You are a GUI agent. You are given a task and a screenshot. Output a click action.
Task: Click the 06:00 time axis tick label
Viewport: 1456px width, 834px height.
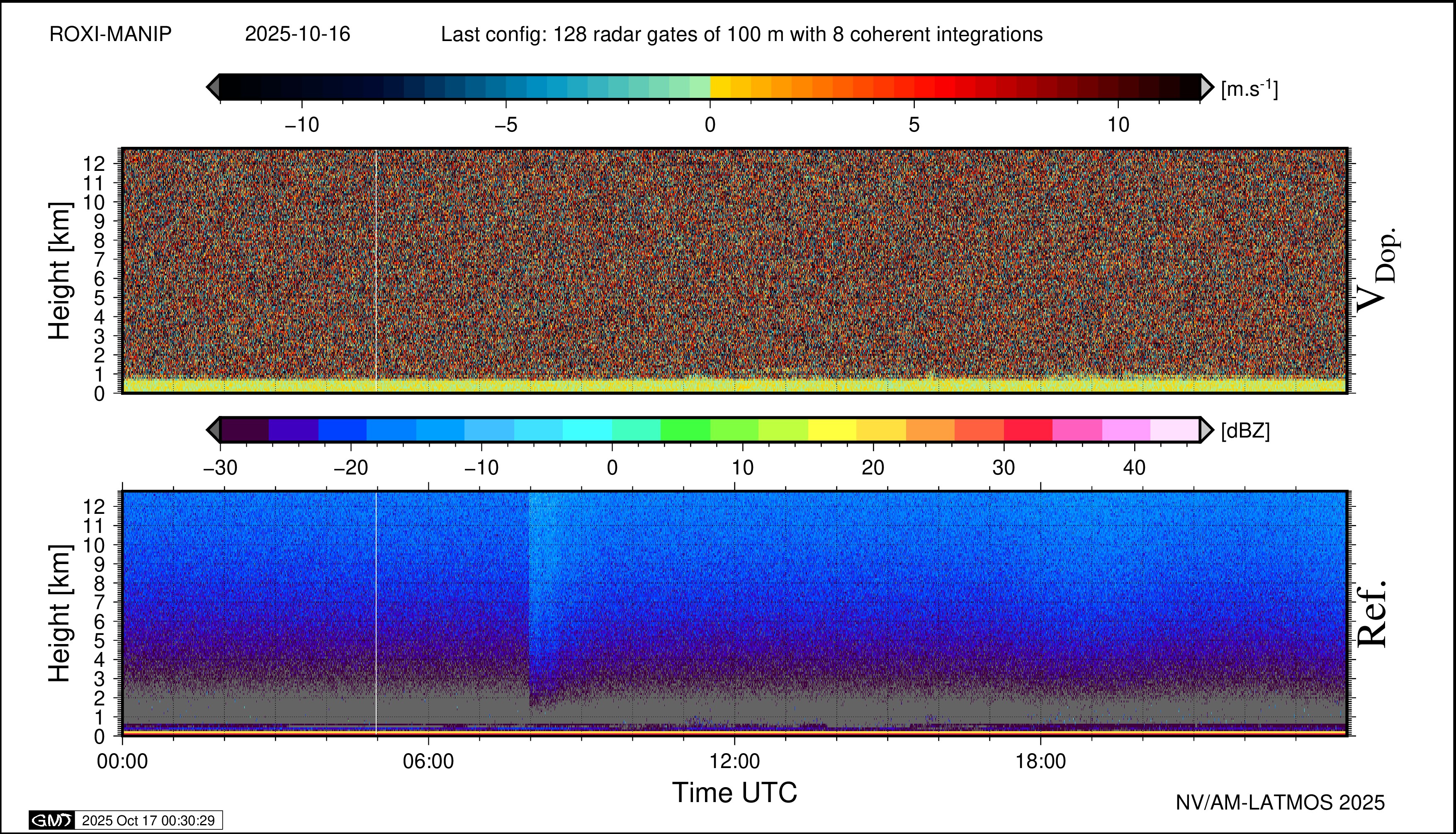pyautogui.click(x=428, y=761)
